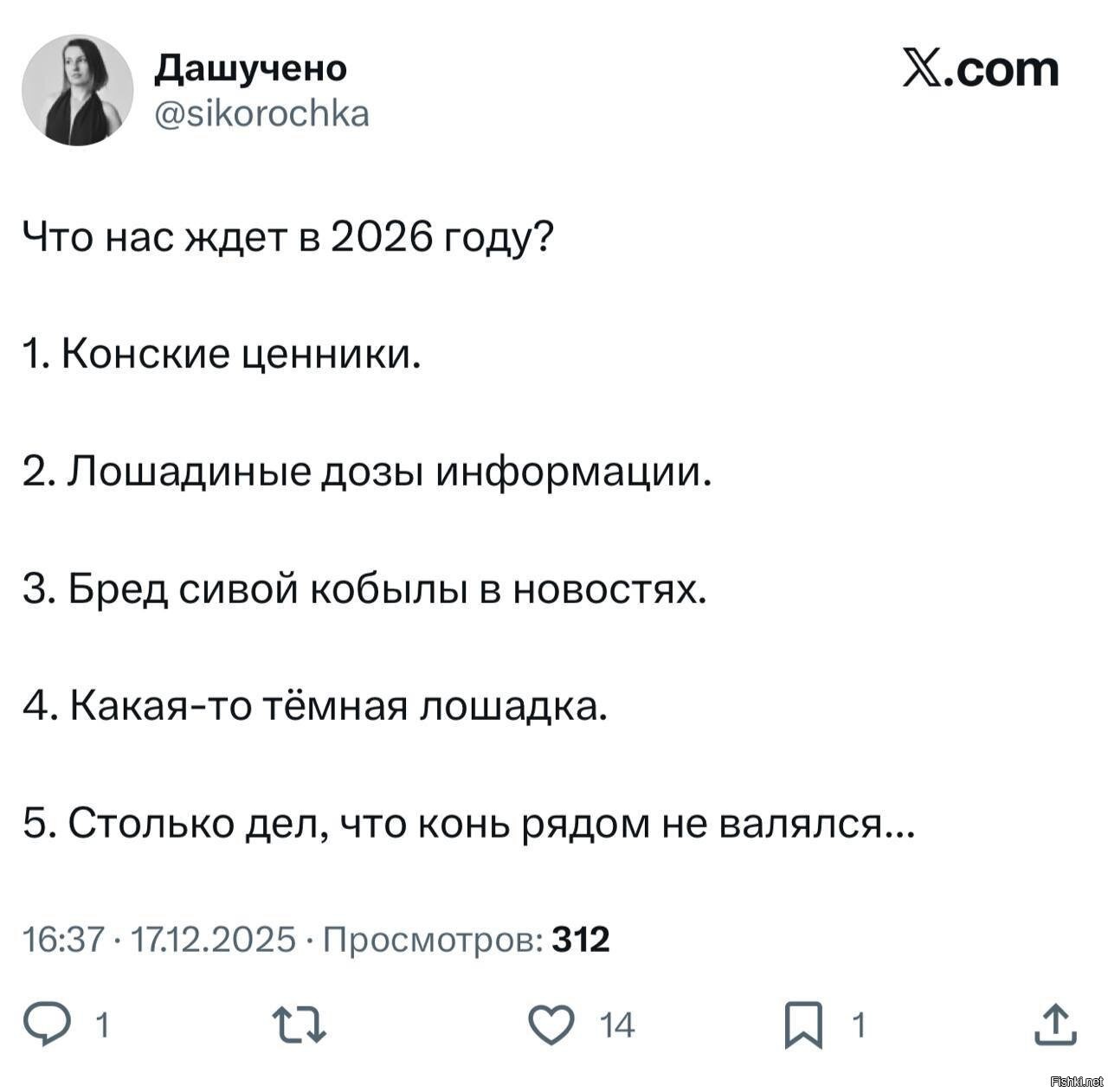
Task: Click the like count 14
Action: [x=618, y=1026]
